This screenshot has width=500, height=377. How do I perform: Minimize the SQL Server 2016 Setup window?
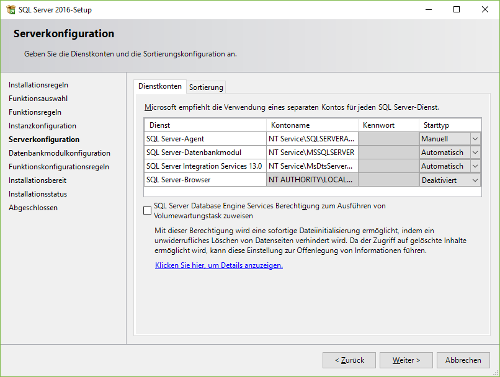click(x=429, y=9)
